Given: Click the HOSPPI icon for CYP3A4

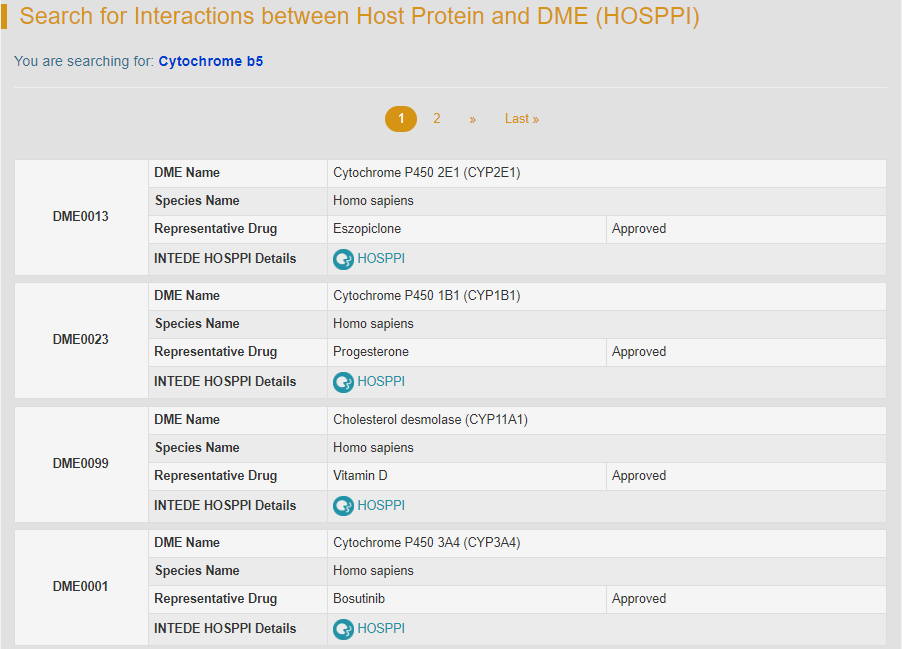Looking at the screenshot, I should tap(343, 629).
